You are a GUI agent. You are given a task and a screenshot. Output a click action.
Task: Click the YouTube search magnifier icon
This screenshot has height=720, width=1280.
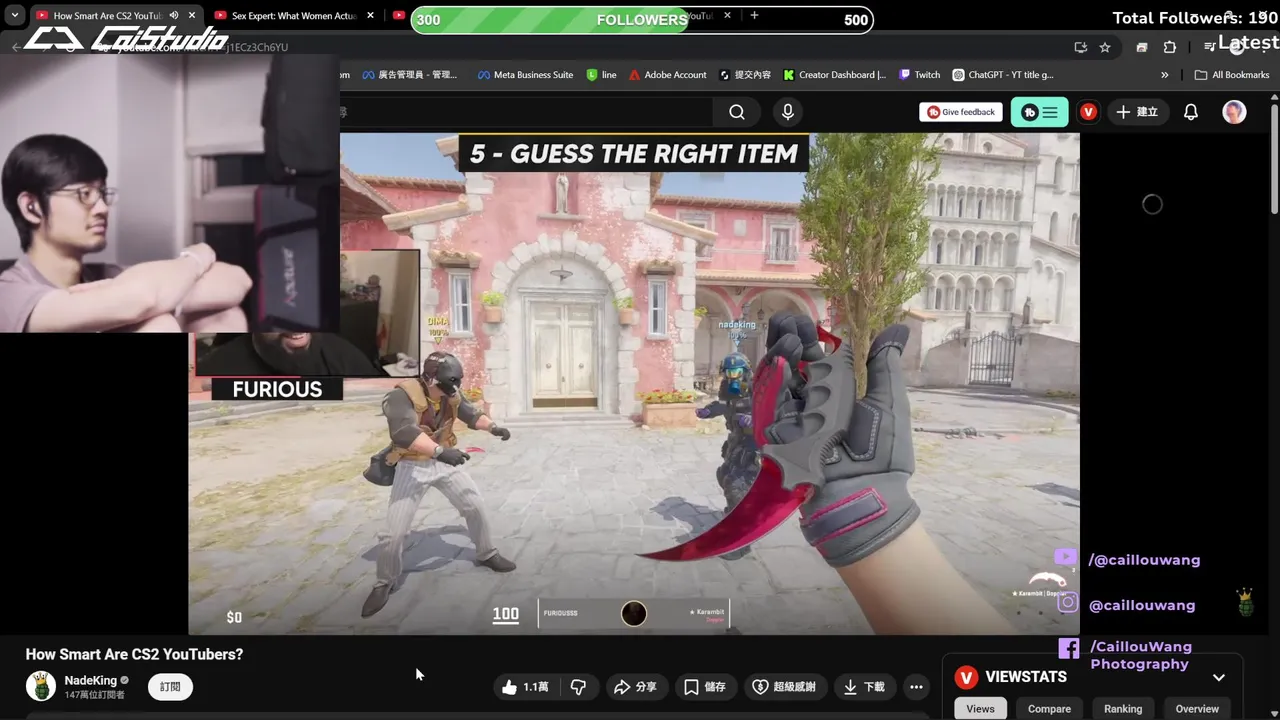click(737, 112)
